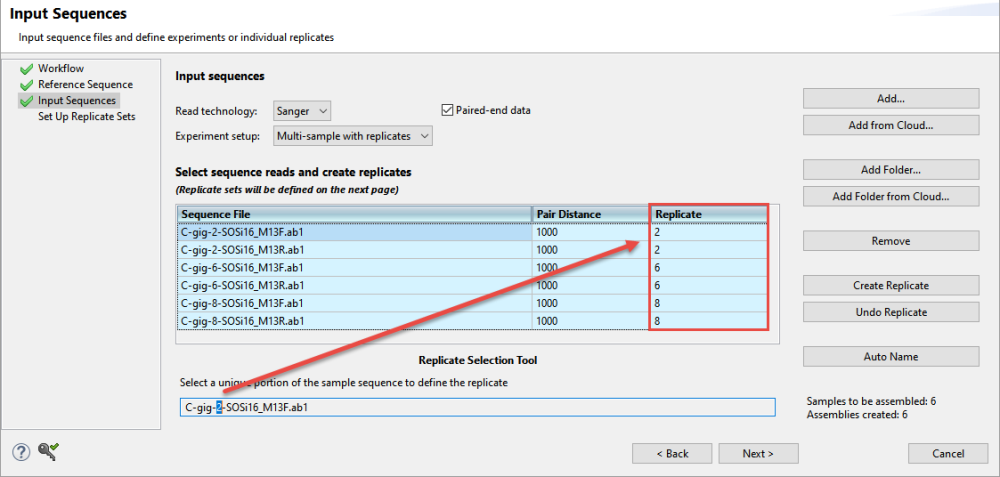Click the Next button
Screen dimensions: 1000x477
[758, 453]
